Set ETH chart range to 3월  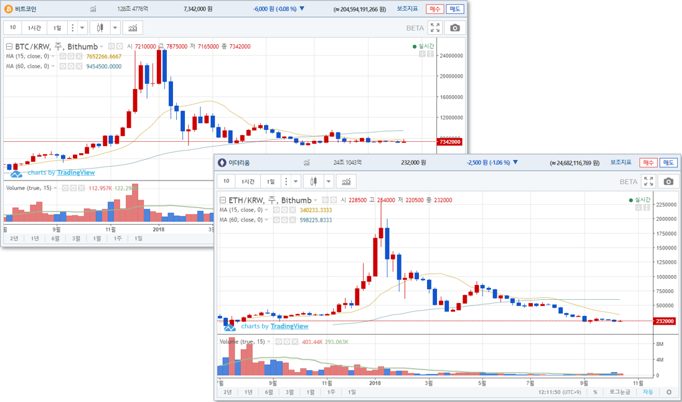290,392
